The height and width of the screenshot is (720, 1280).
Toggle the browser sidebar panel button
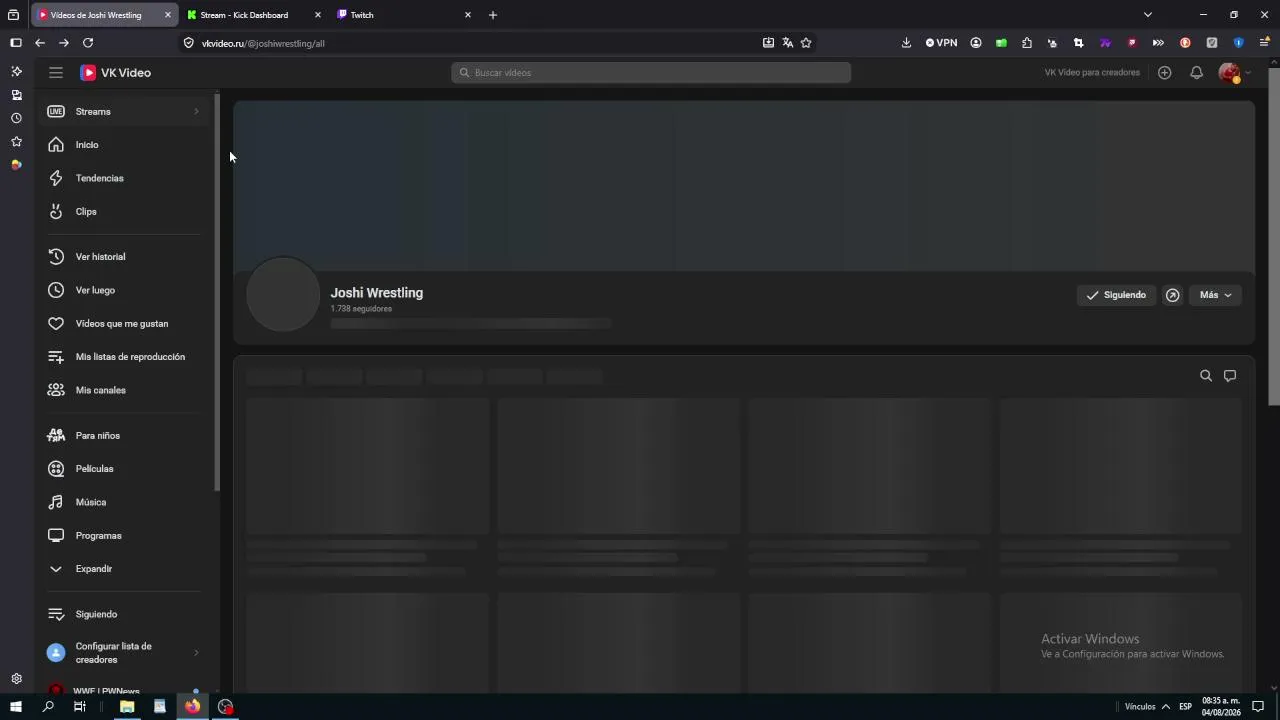(15, 43)
